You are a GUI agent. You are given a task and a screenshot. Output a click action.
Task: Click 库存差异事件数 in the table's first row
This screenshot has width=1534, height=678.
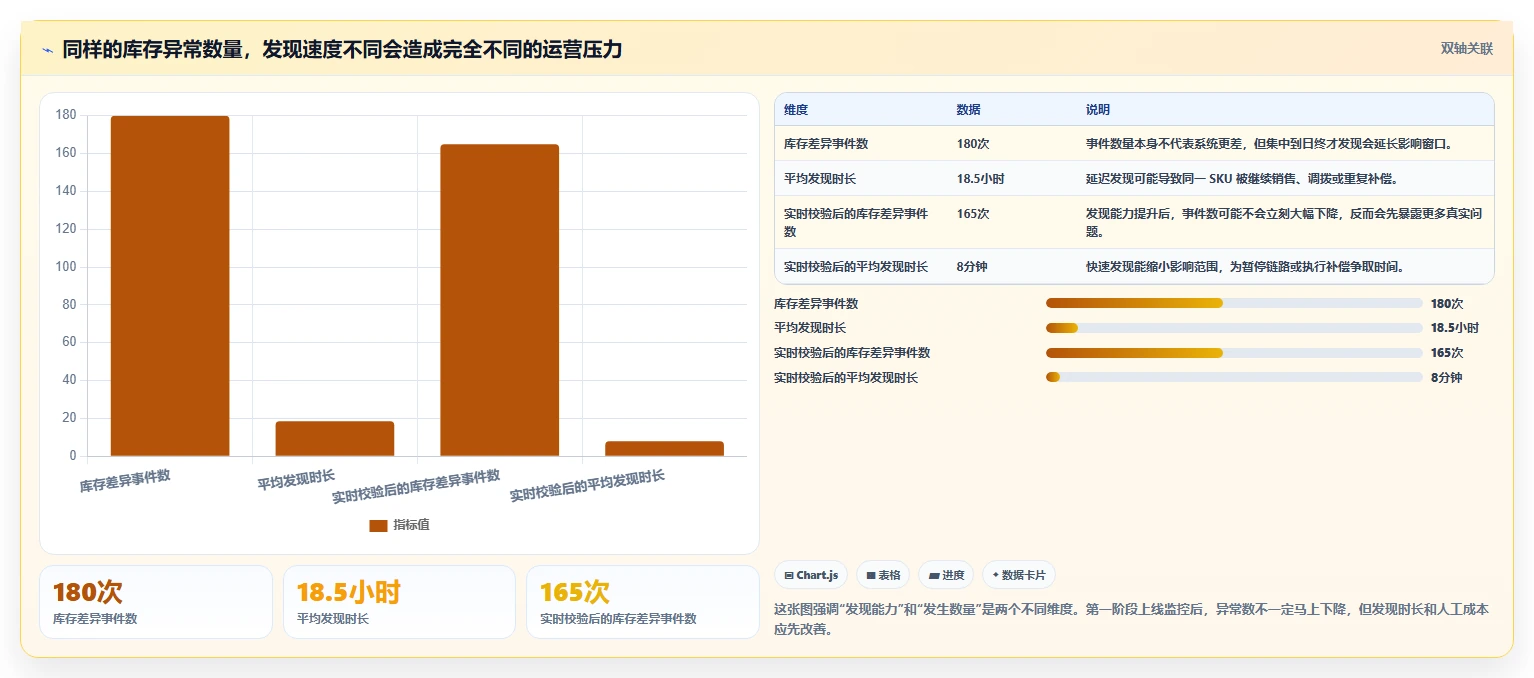(826, 144)
